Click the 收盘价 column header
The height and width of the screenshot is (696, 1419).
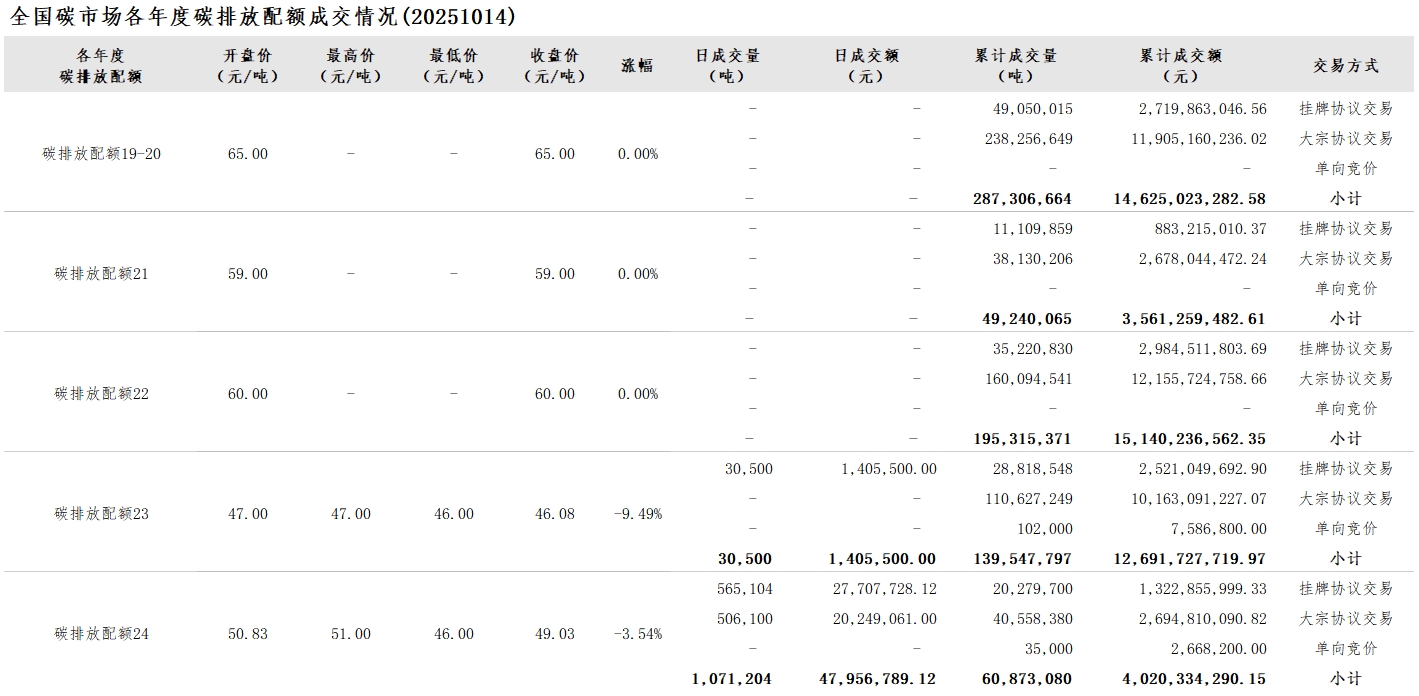[x=554, y=65]
